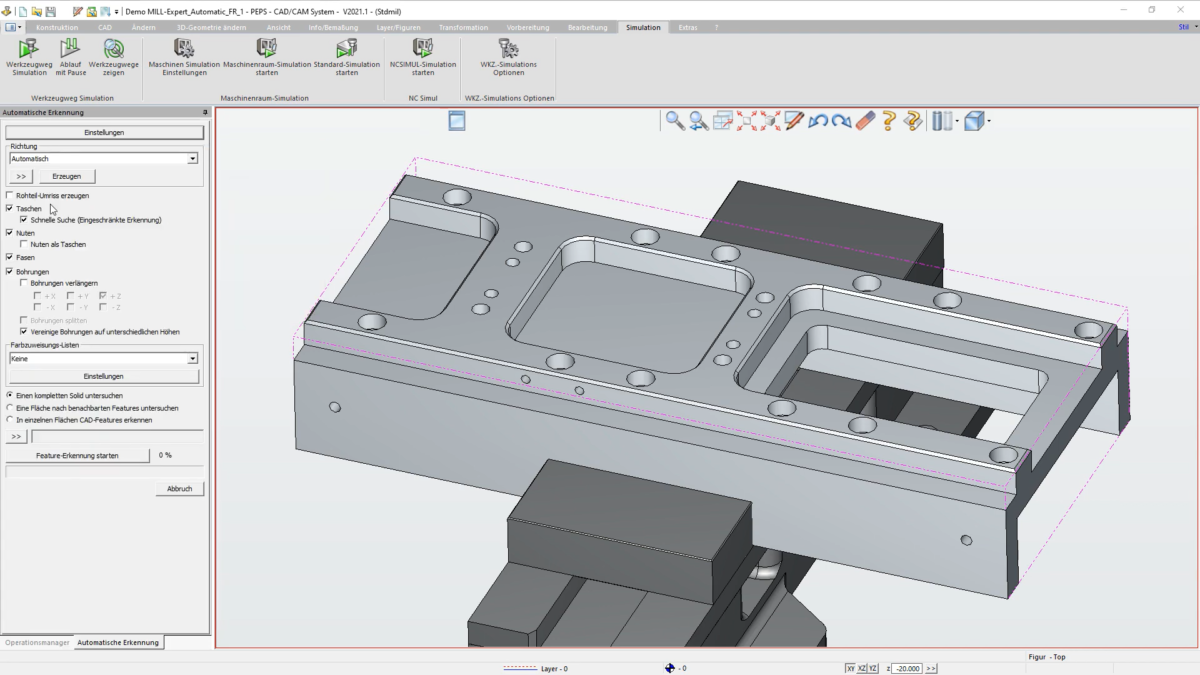Viewport: 1200px width, 675px height.
Task: Click the blue undo arrow
Action: pyautogui.click(x=818, y=121)
